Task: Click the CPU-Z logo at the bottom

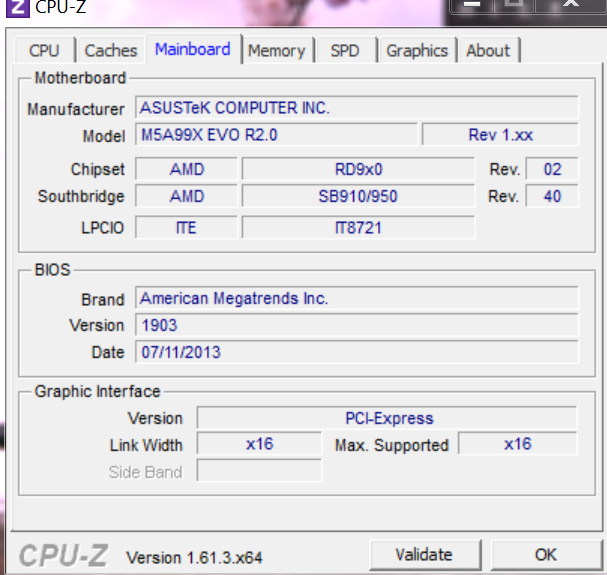Action: (64, 555)
